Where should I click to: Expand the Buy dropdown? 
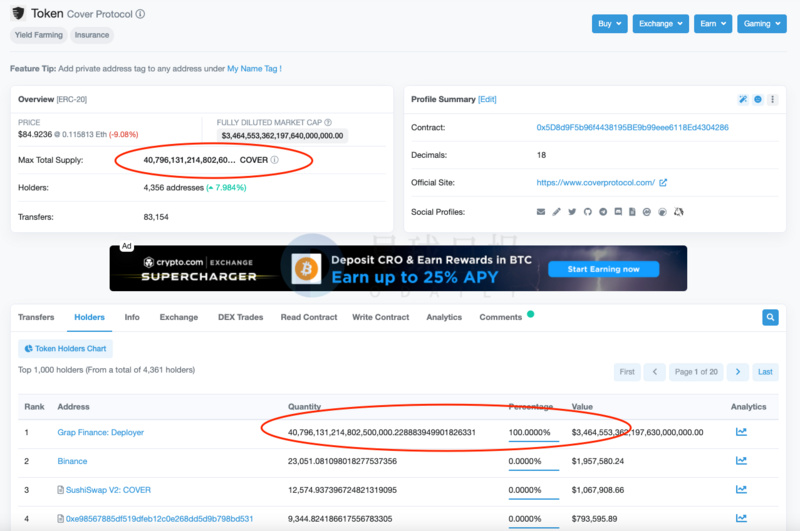610,23
